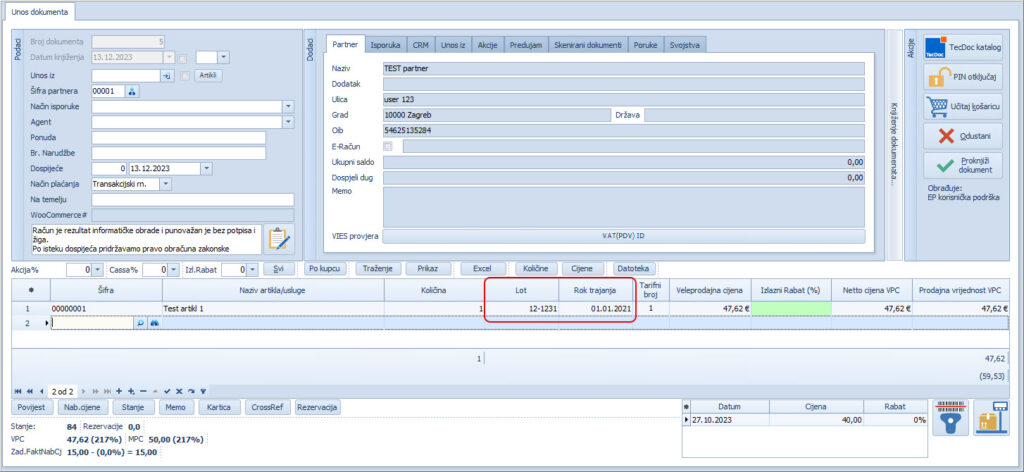Click the PIN otključaj padlock button
This screenshot has width=1024, height=472.
963,77
